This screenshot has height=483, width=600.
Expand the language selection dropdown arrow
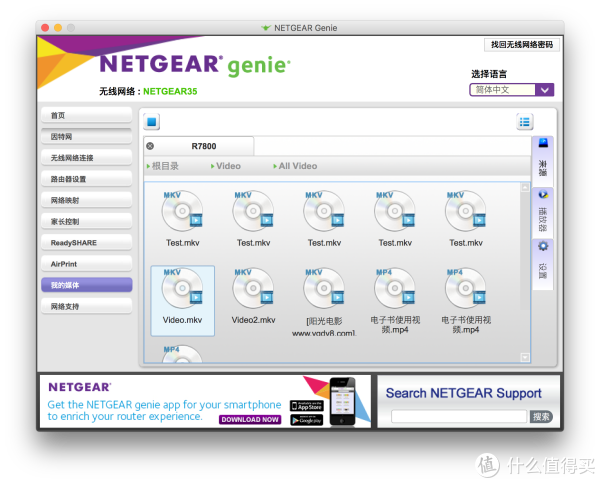[545, 90]
